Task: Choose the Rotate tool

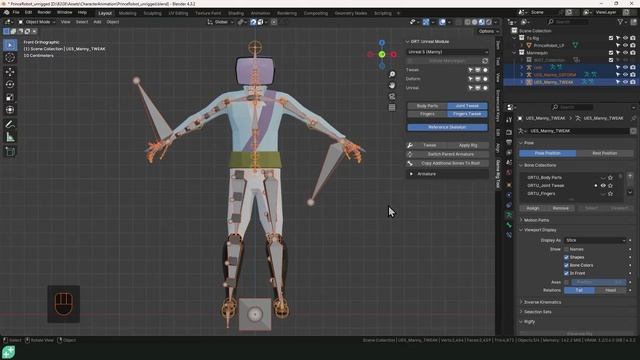Action: [x=10, y=84]
